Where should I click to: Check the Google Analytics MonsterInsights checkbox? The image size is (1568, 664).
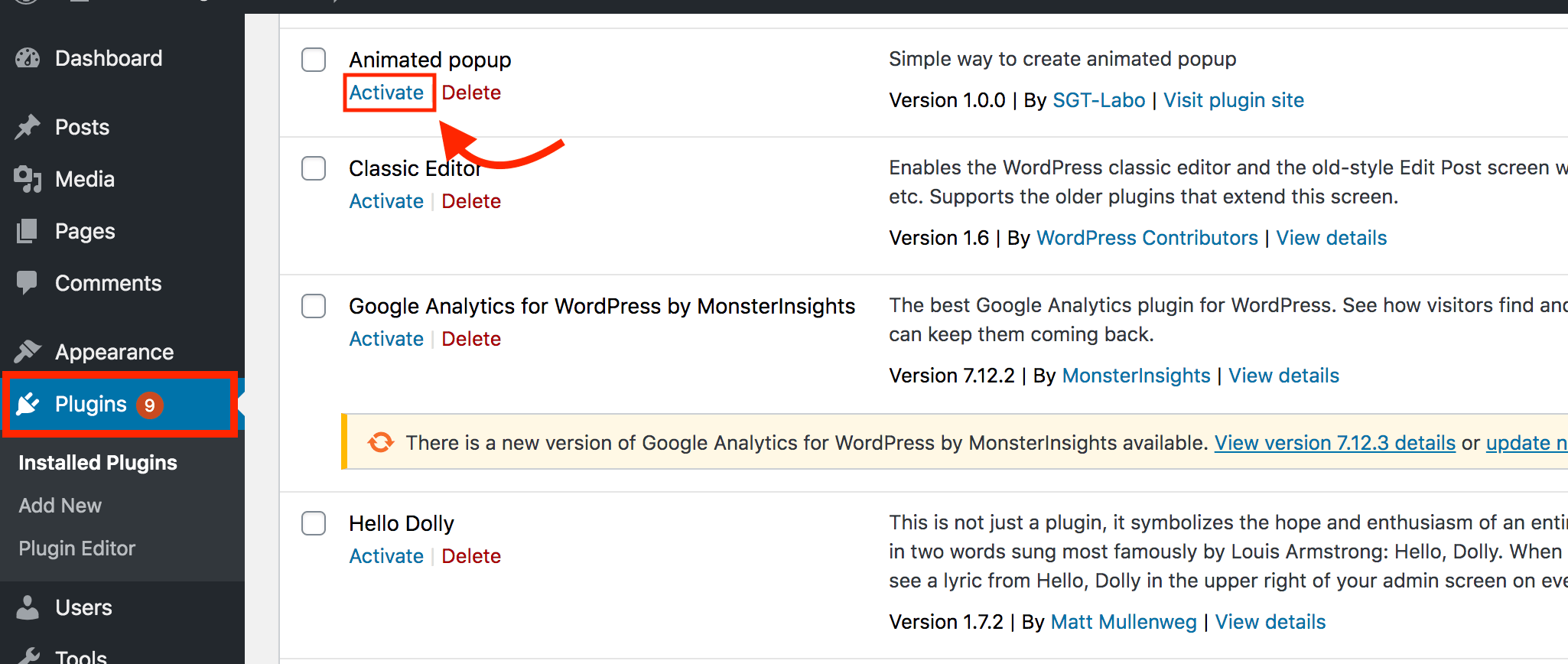[314, 306]
